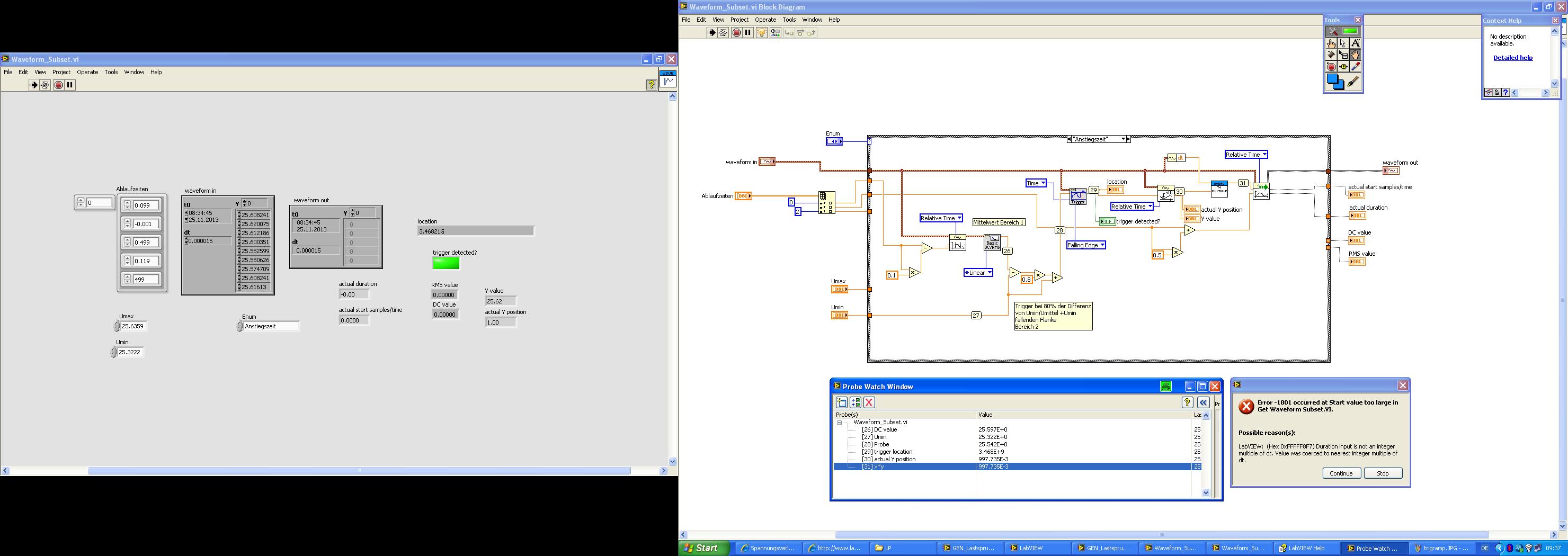
Task: Select the Set Color paintbrush tool
Action: [1353, 82]
